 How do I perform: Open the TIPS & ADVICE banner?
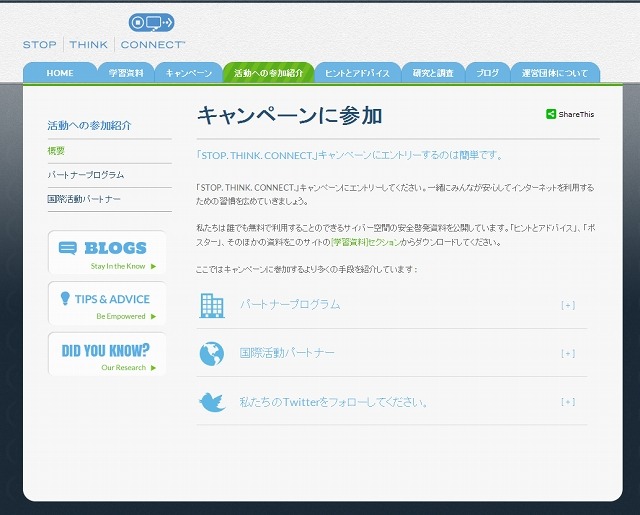[x=106, y=303]
